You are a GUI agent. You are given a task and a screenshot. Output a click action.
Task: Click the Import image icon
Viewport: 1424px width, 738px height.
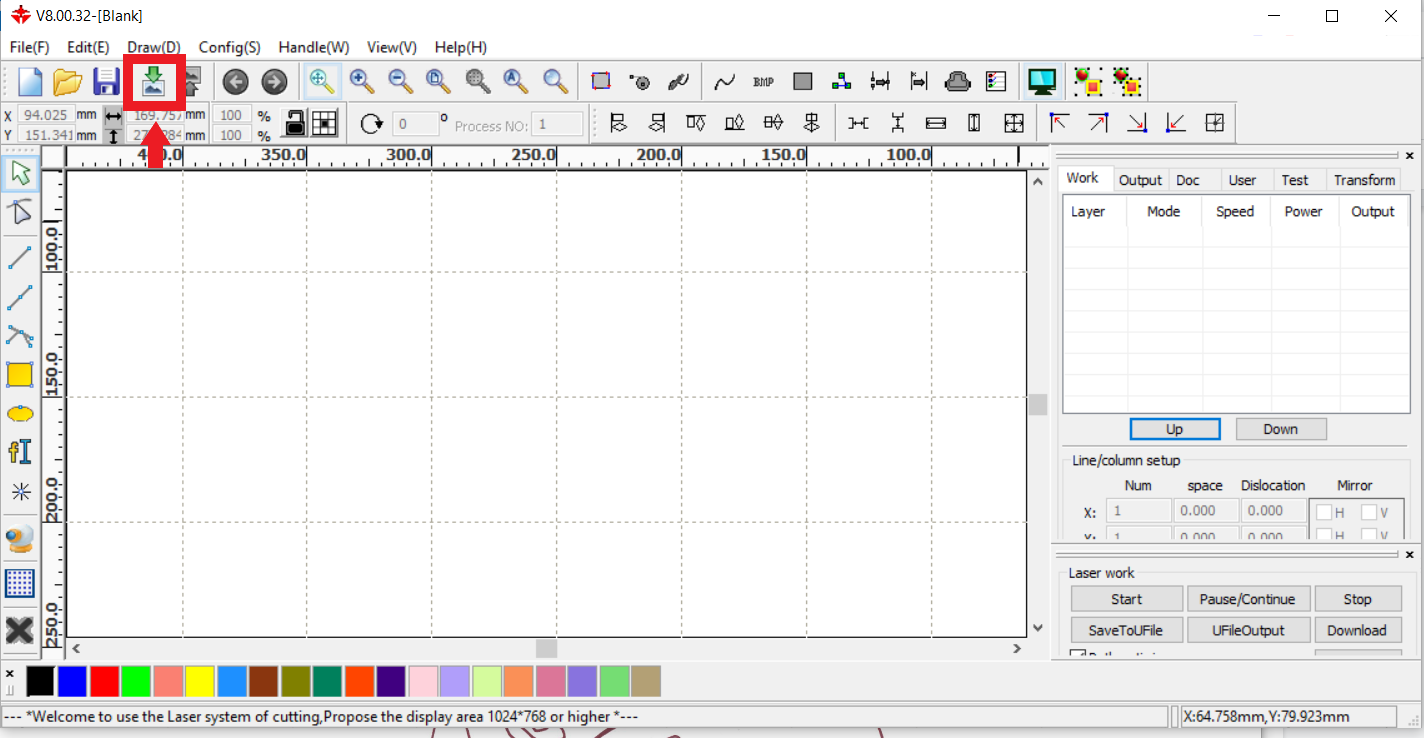(x=153, y=82)
